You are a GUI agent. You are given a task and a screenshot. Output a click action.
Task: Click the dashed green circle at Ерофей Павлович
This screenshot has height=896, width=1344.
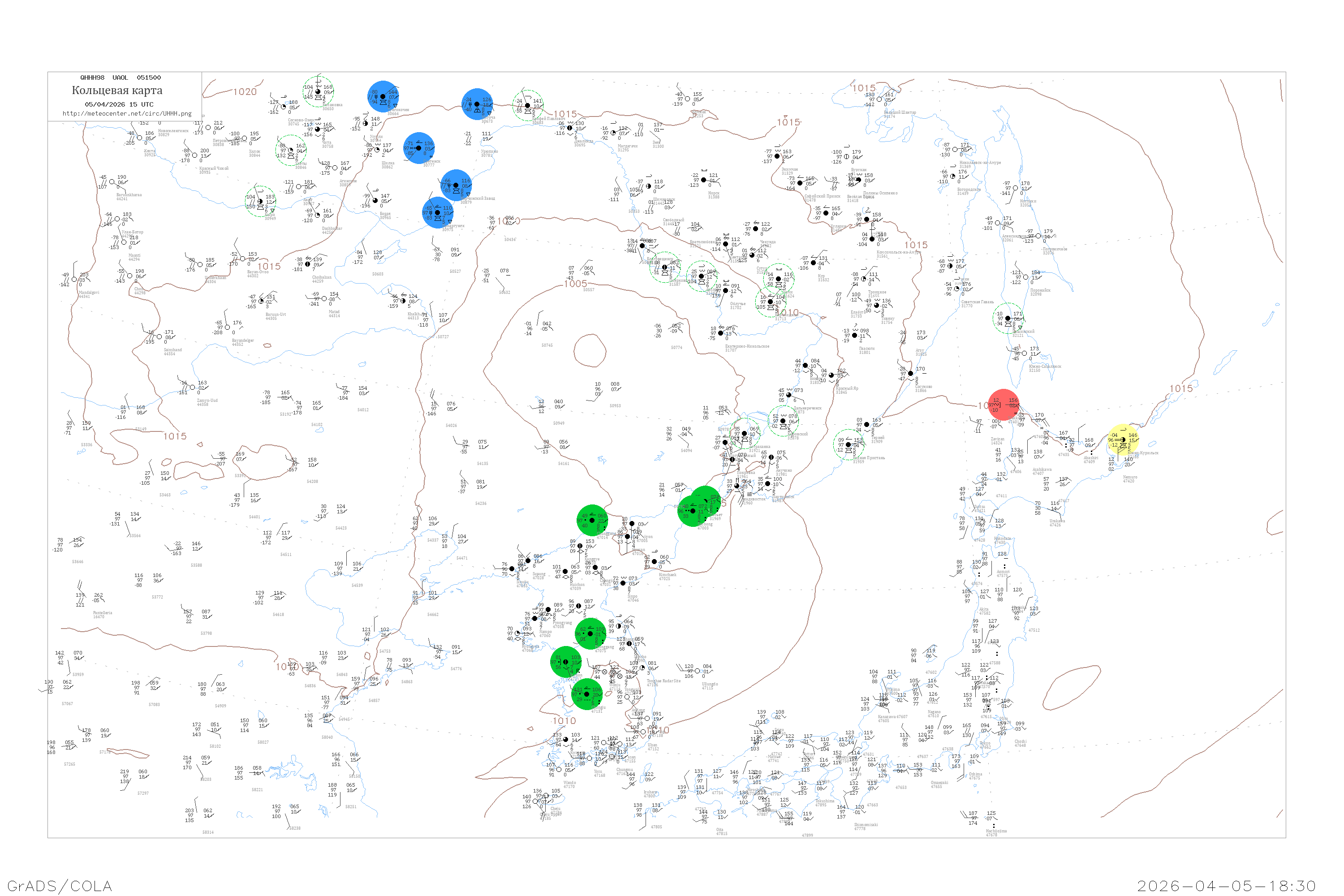(527, 105)
